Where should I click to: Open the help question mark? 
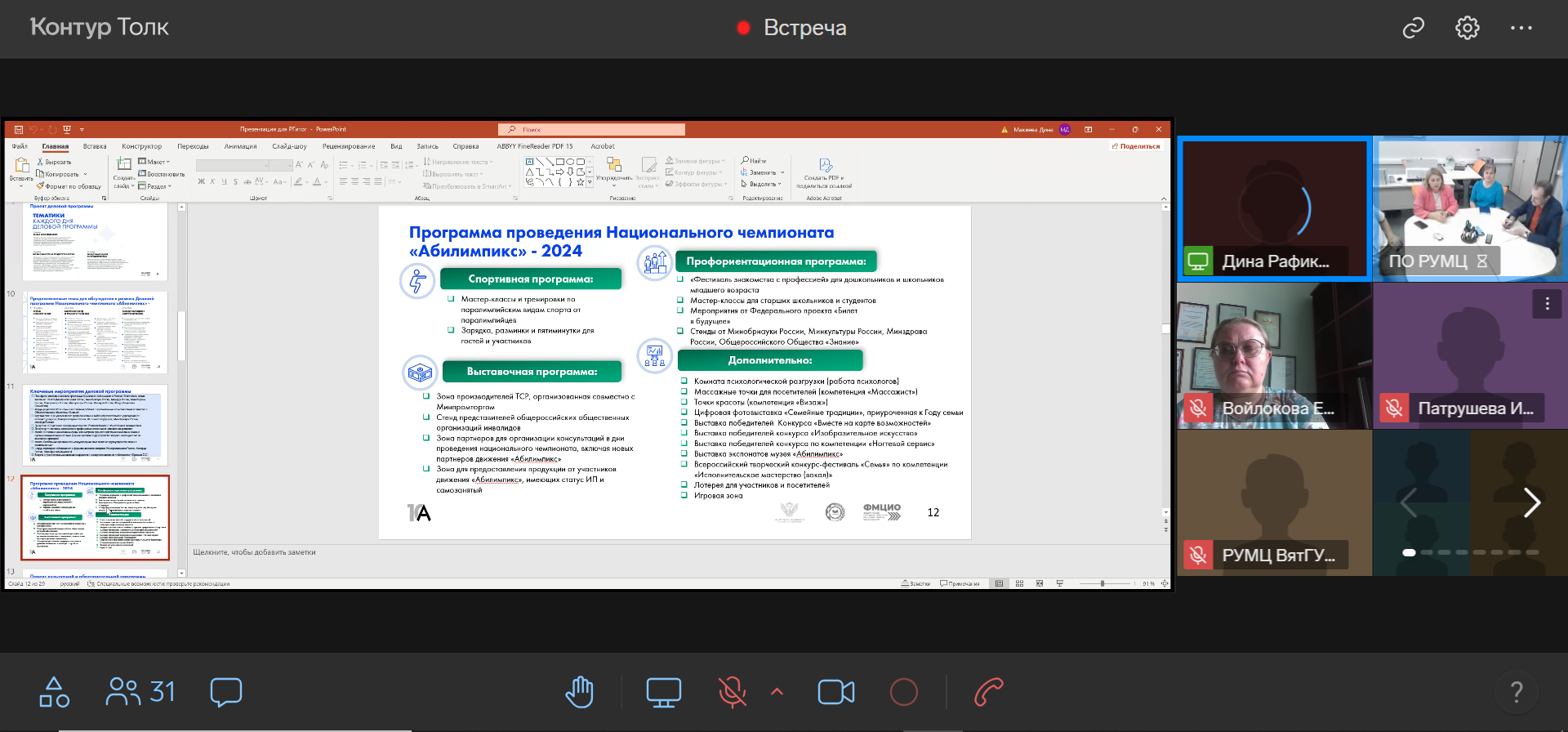pyautogui.click(x=1517, y=692)
